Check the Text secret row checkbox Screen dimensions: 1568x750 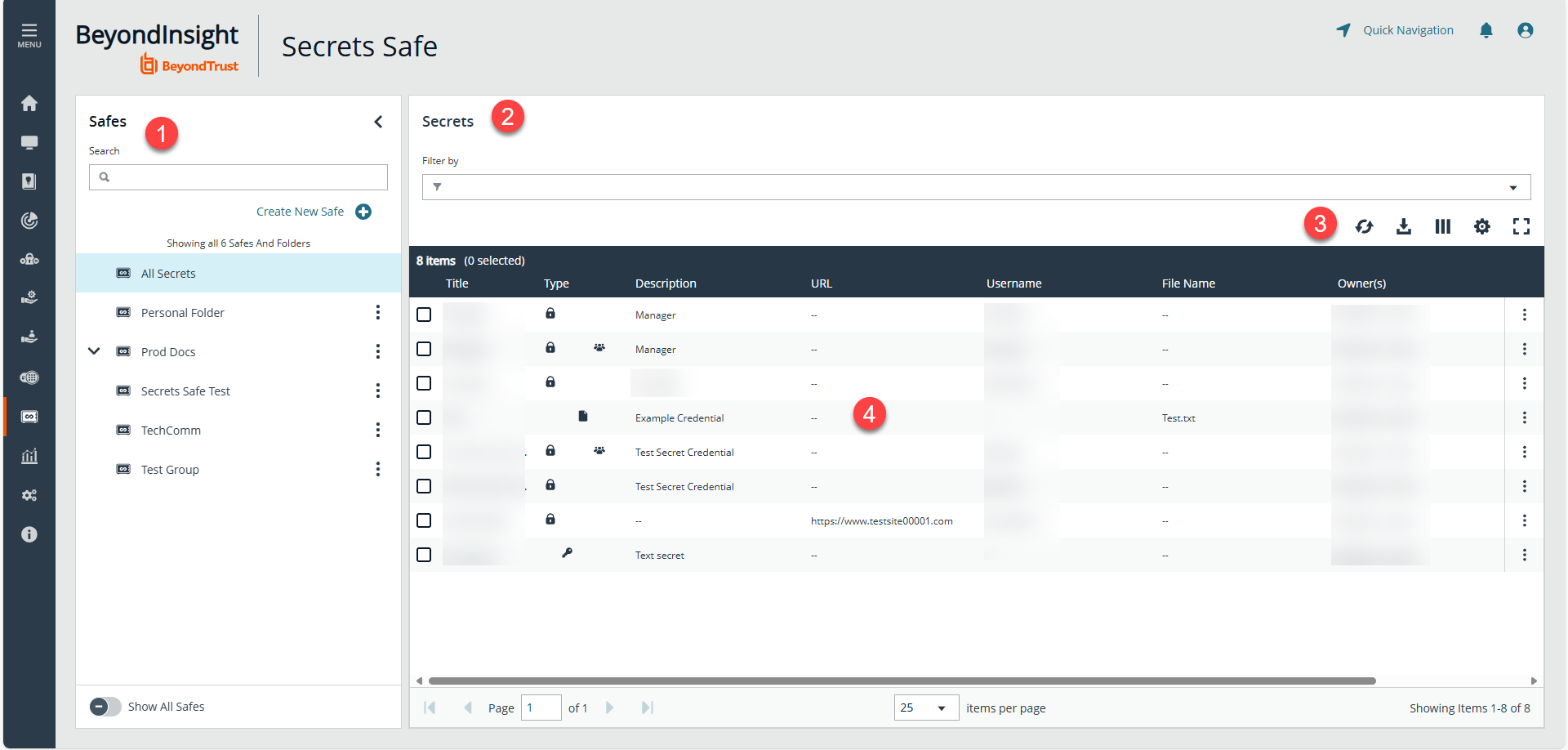point(424,555)
